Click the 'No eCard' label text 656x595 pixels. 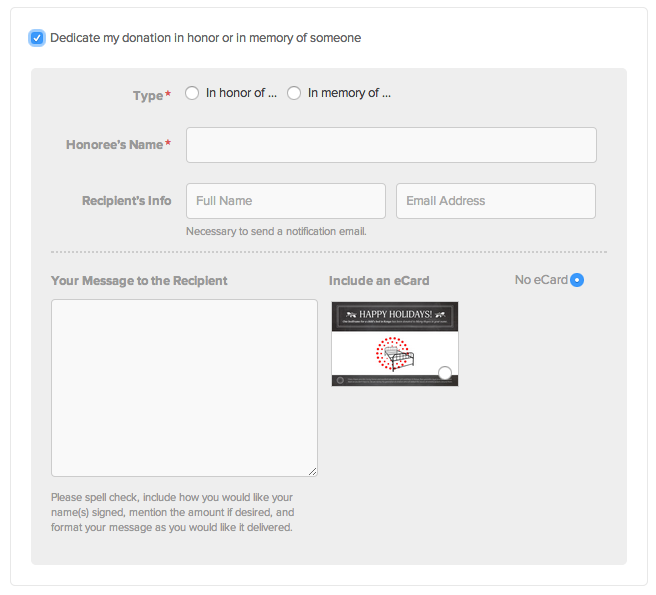541,280
